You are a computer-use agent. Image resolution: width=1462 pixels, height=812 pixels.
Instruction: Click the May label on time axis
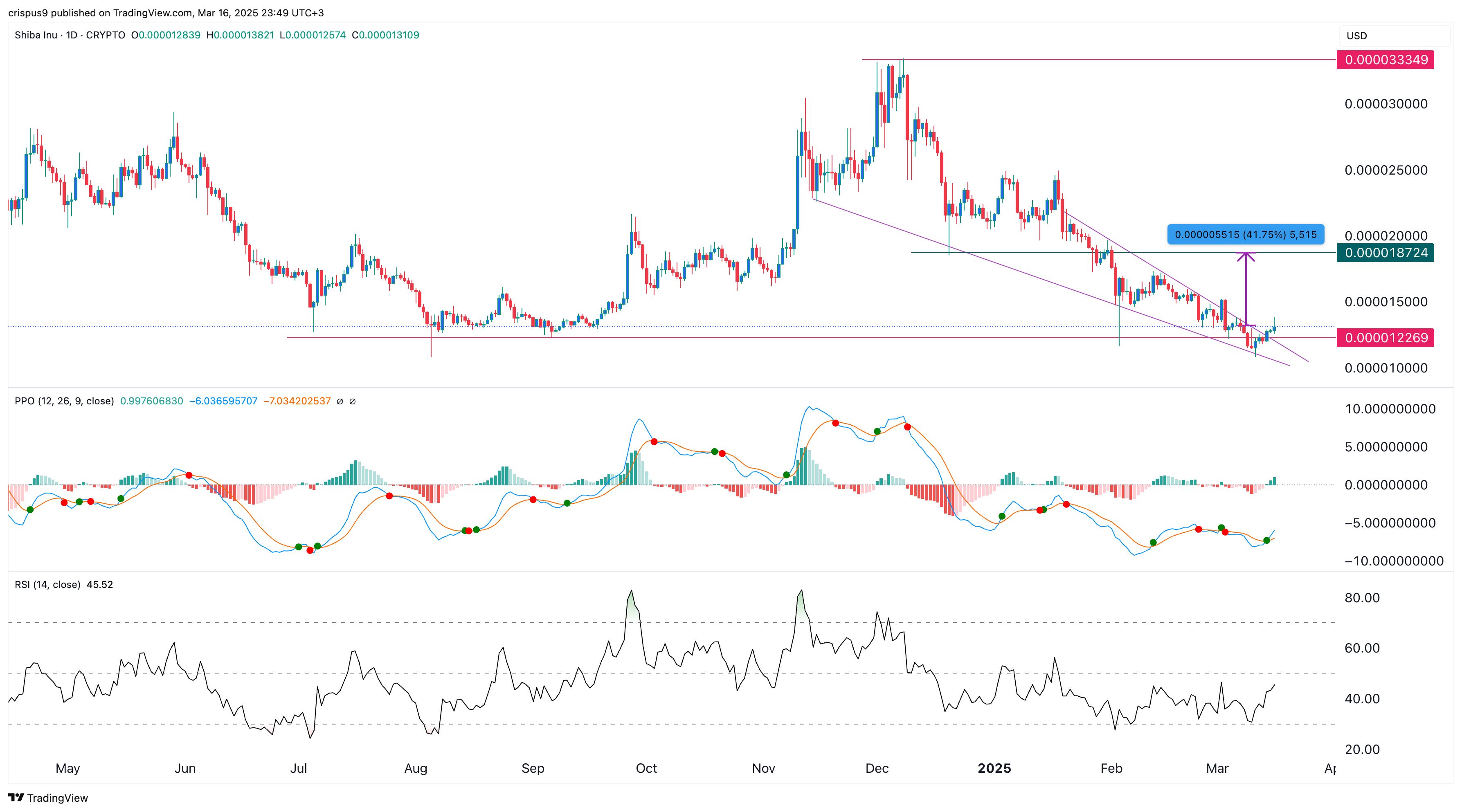(x=67, y=768)
